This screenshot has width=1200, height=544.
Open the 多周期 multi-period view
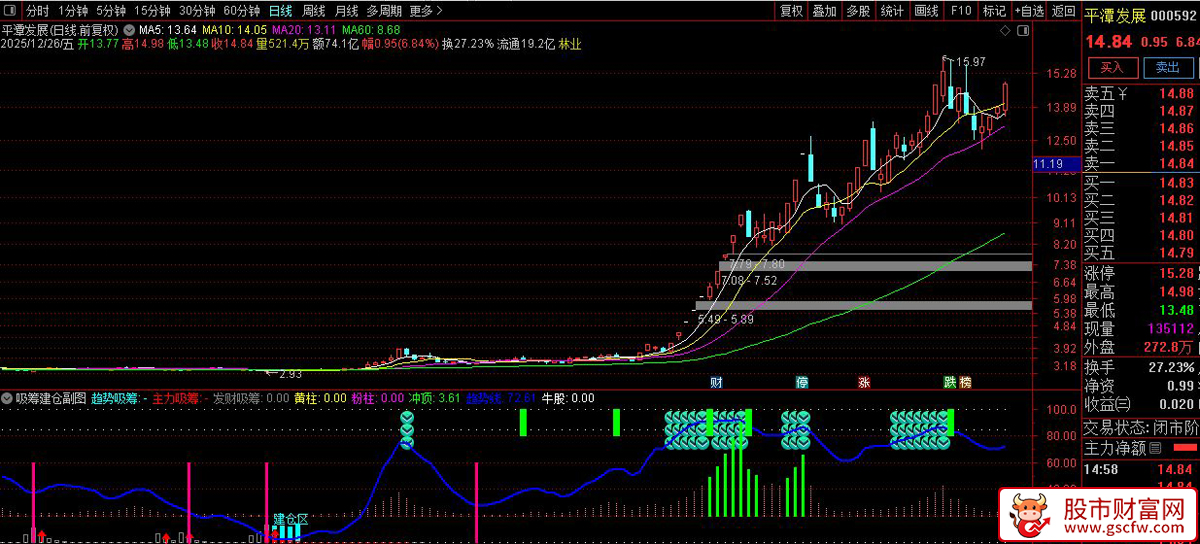pyautogui.click(x=384, y=11)
